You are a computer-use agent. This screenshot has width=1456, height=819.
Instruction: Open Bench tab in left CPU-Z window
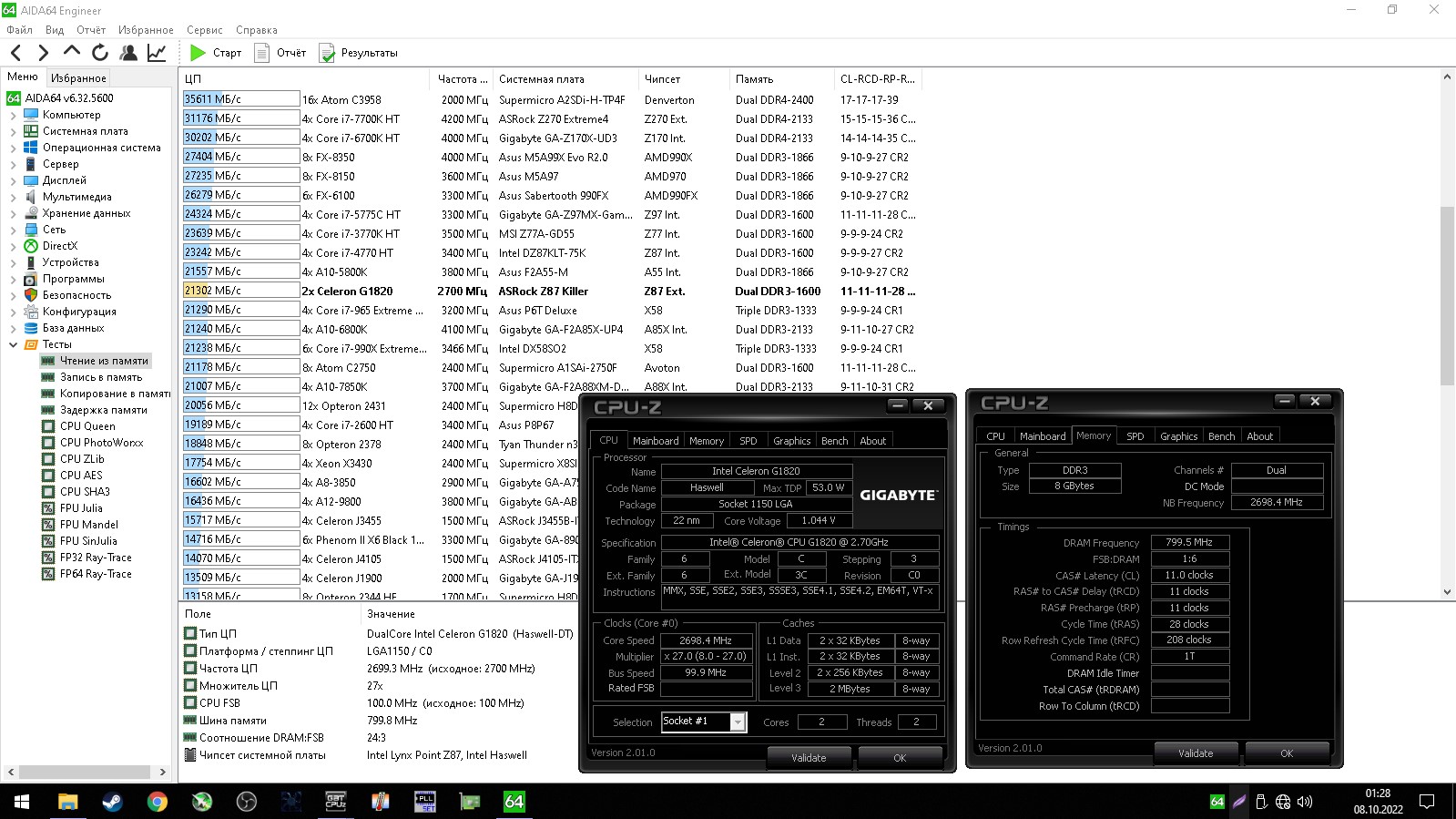point(834,441)
